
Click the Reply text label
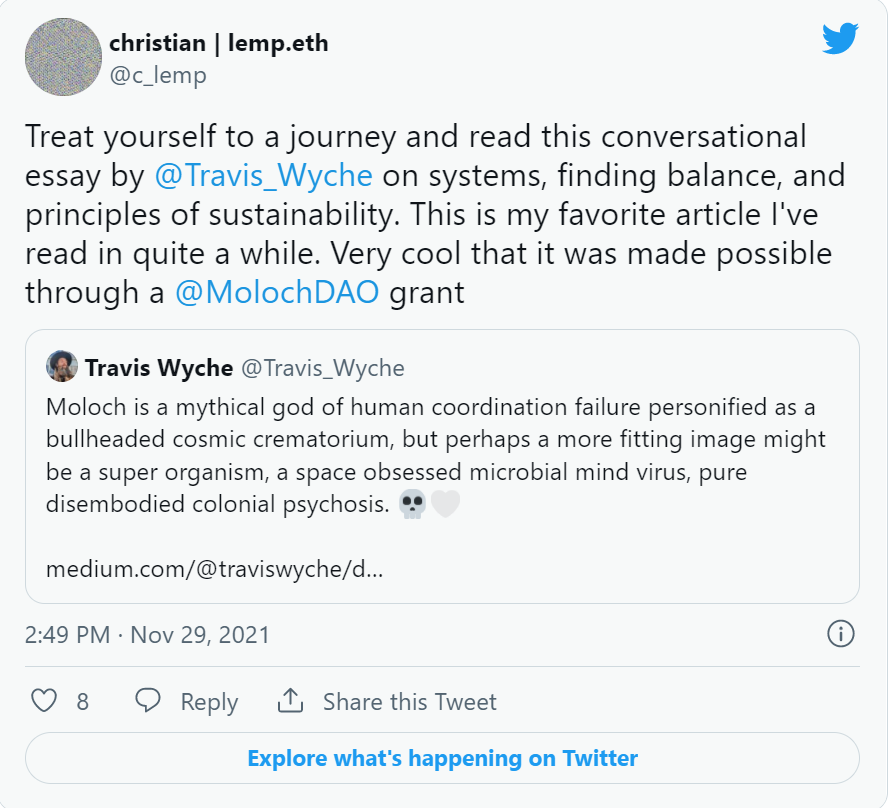click(209, 702)
